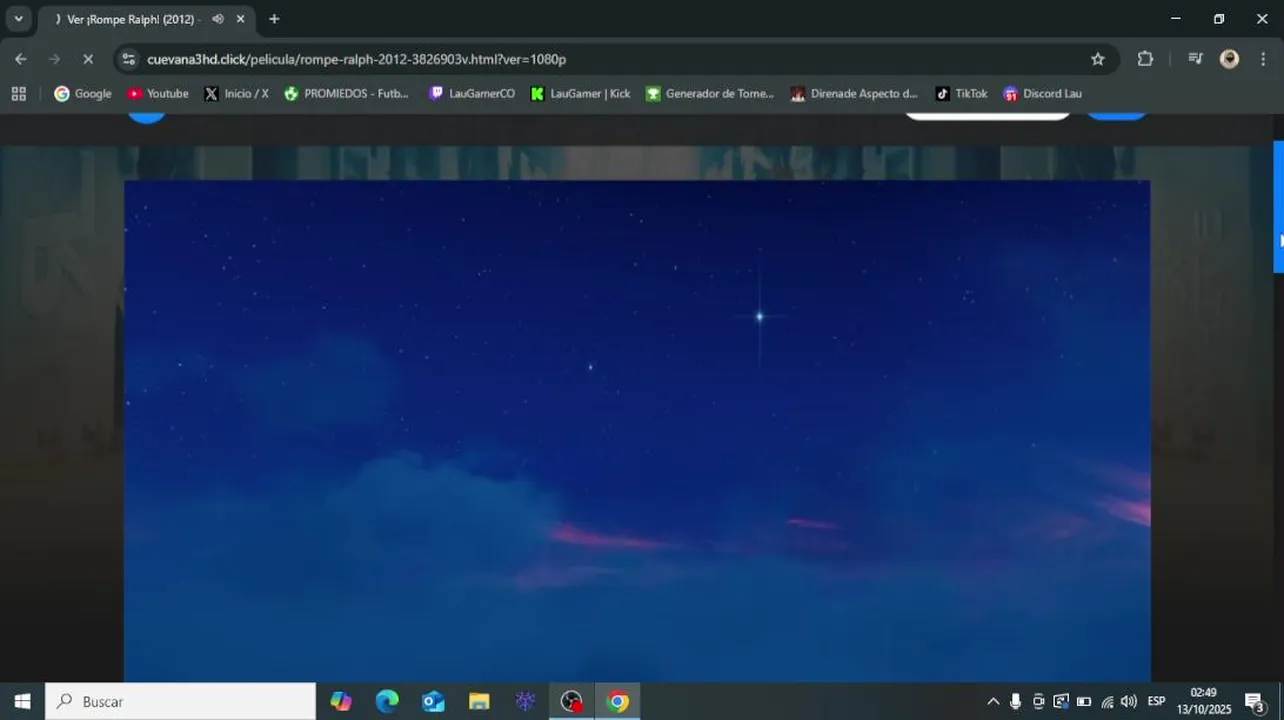Switch to Chrome in the taskbar

pyautogui.click(x=617, y=701)
